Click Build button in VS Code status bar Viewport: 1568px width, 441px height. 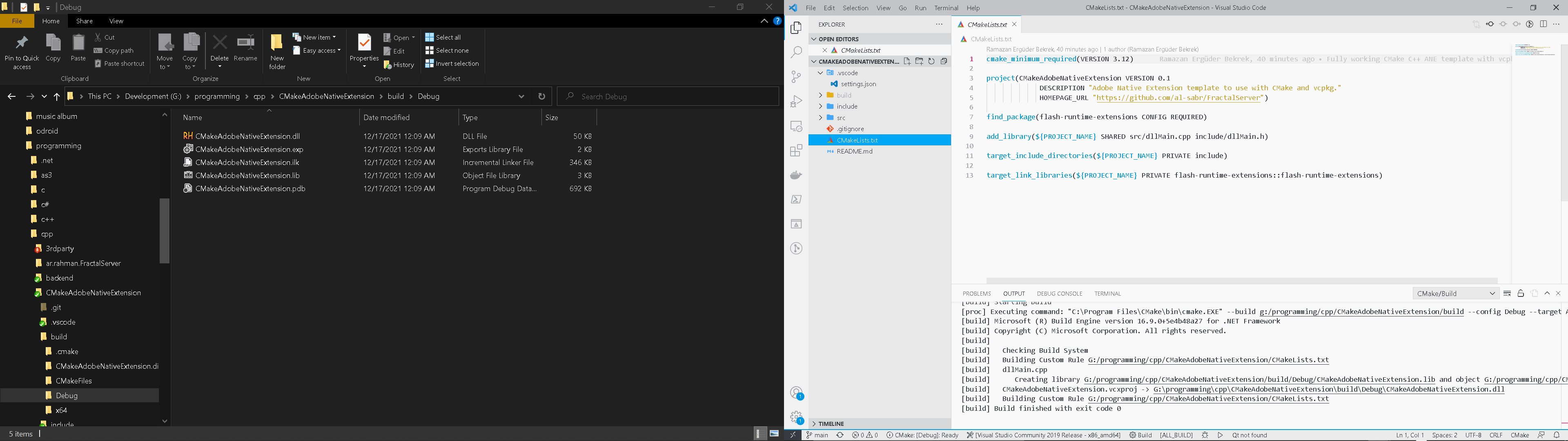click(1140, 435)
